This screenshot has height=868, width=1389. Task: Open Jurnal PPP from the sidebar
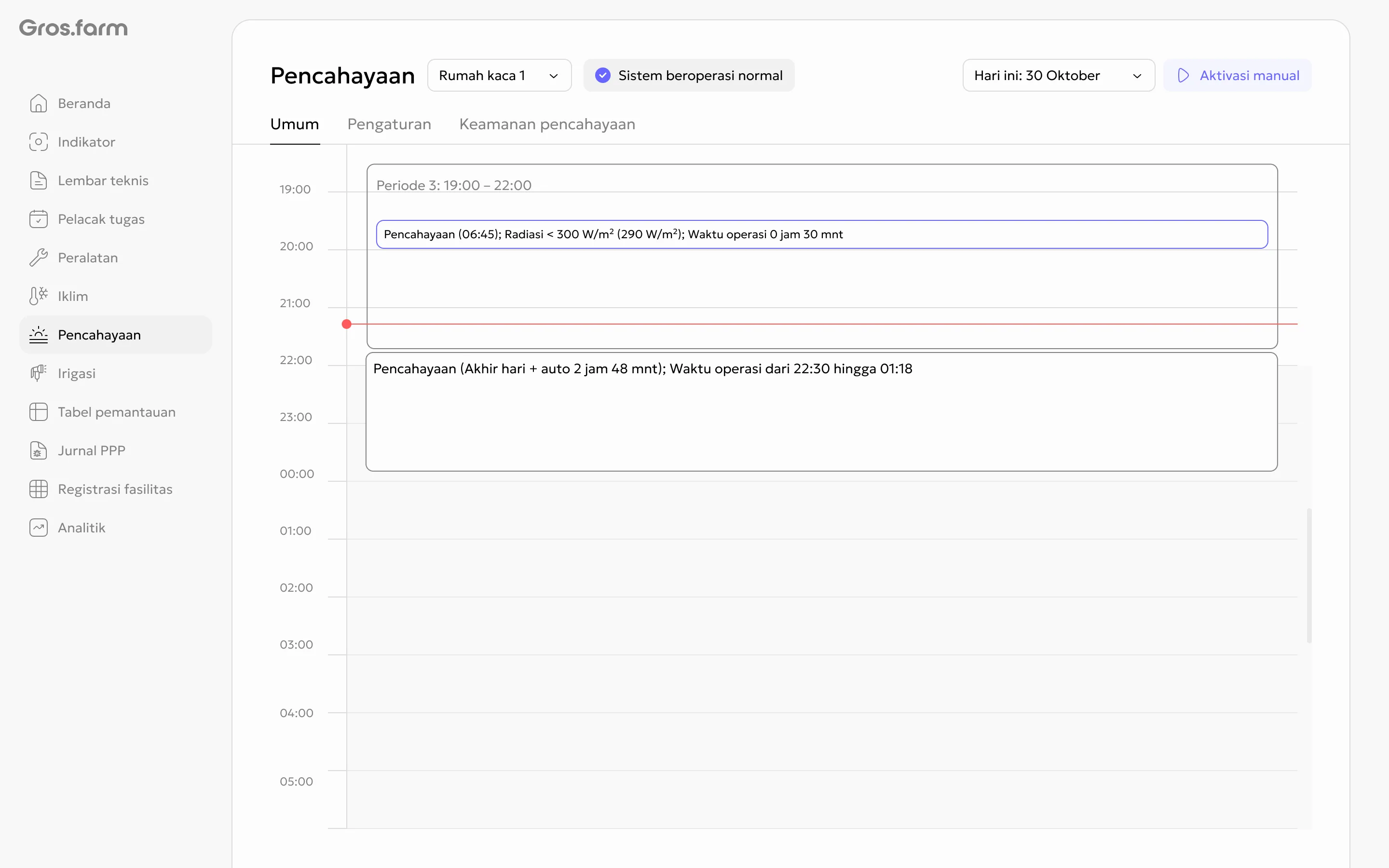[116, 450]
